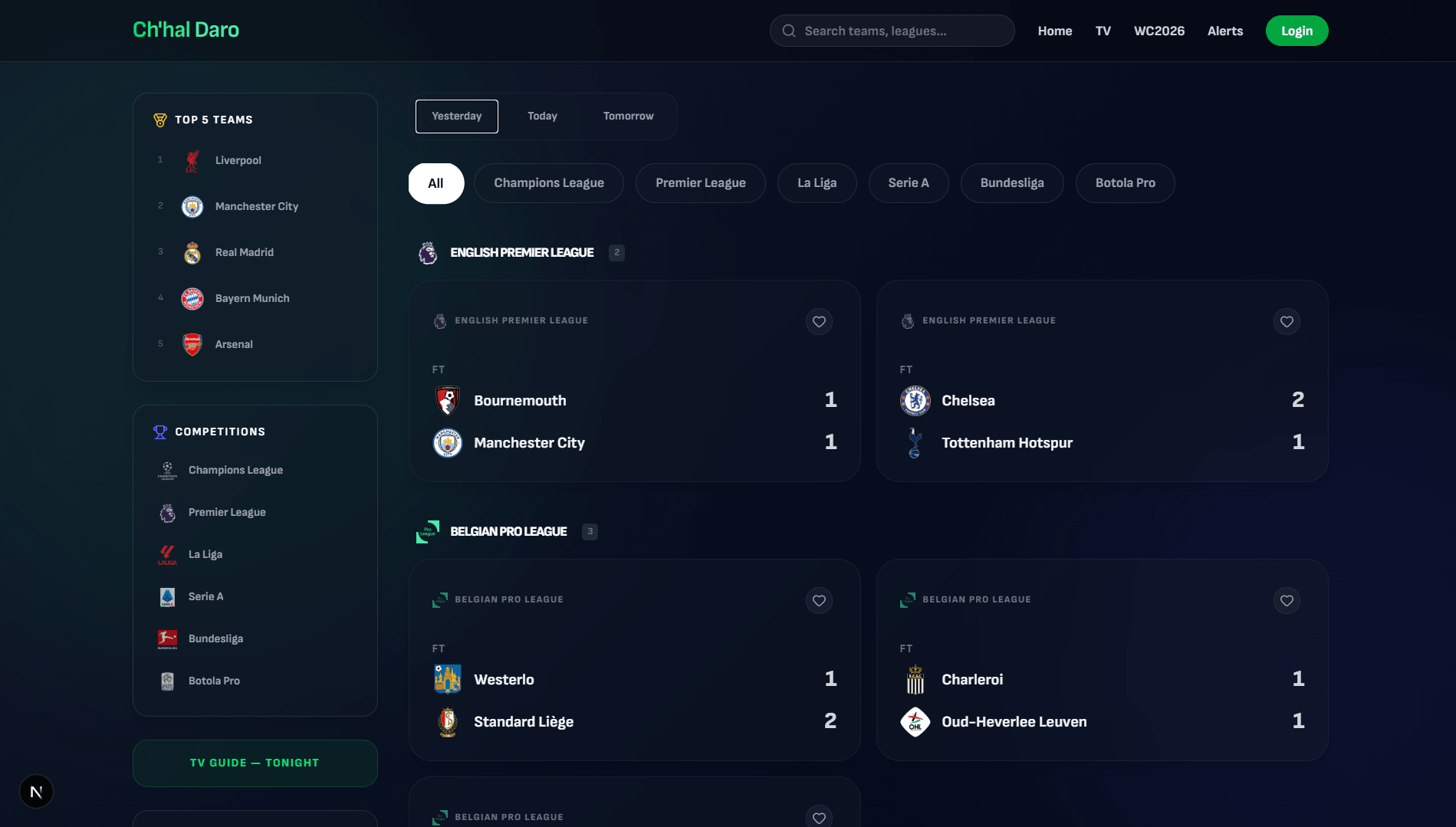Switch to the Today date tab
This screenshot has height=827, width=1456.
coord(542,117)
